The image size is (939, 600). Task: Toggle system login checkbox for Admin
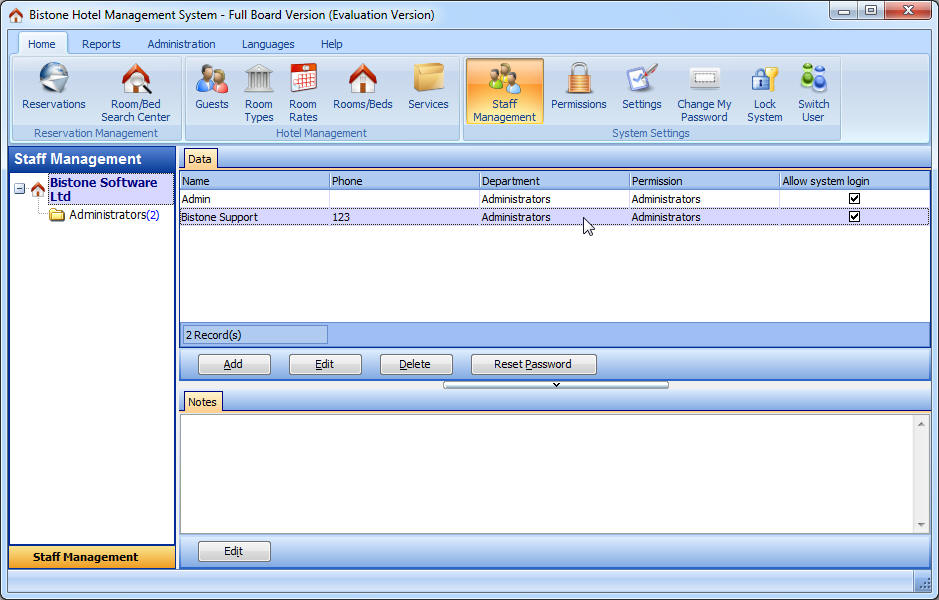854,199
